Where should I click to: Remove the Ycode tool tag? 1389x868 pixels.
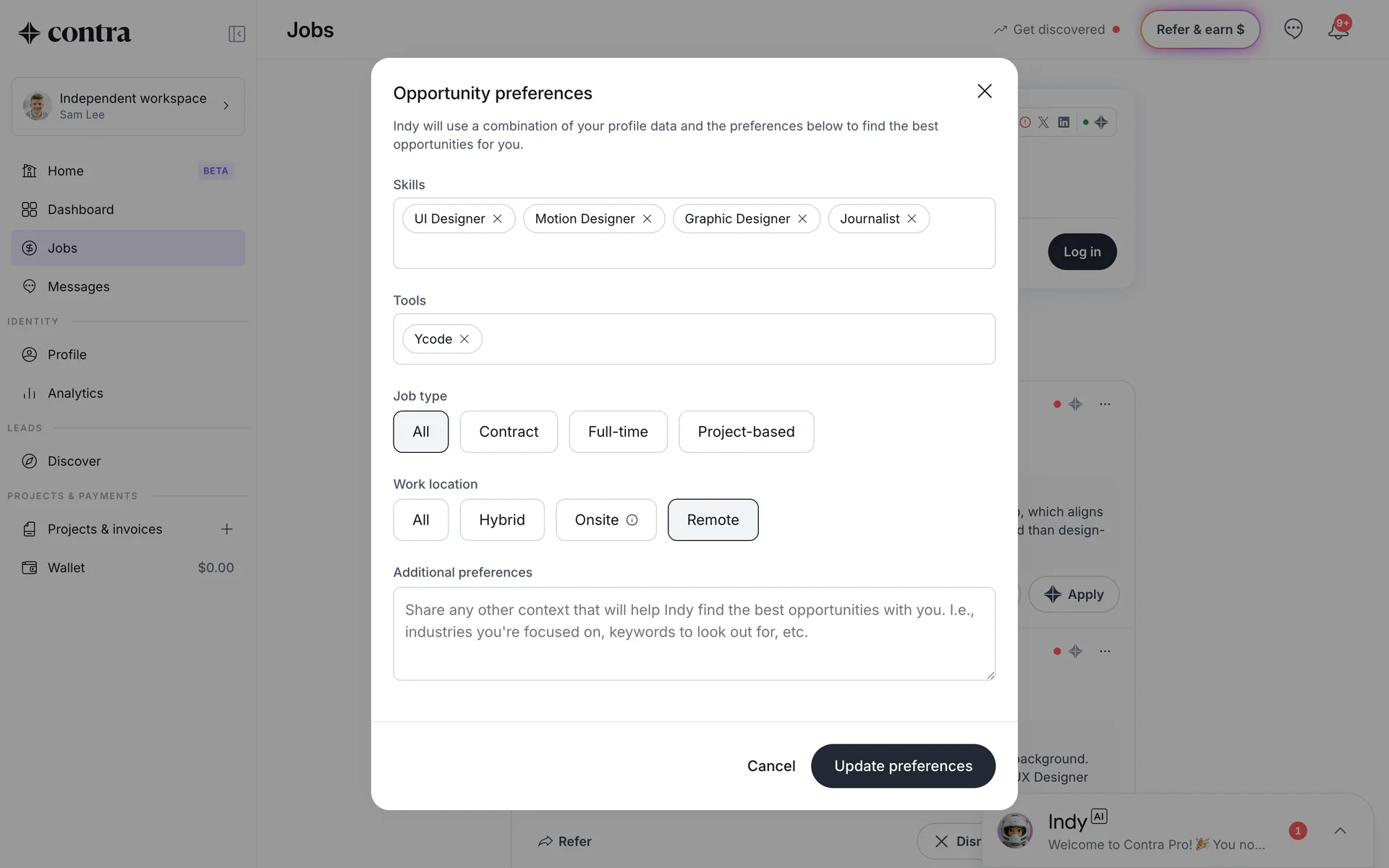[464, 339]
